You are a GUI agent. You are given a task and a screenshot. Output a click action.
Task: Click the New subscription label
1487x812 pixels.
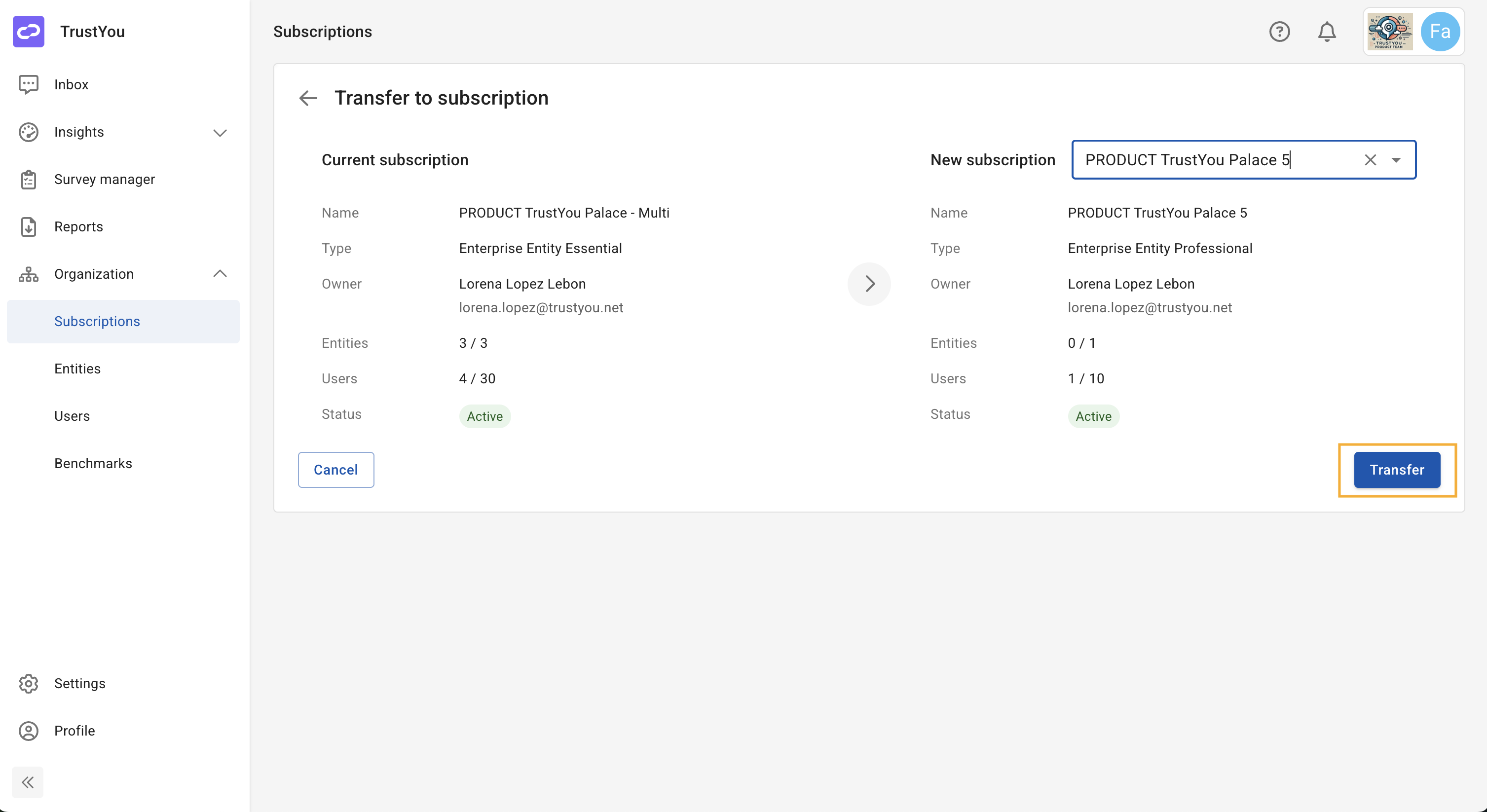click(993, 160)
